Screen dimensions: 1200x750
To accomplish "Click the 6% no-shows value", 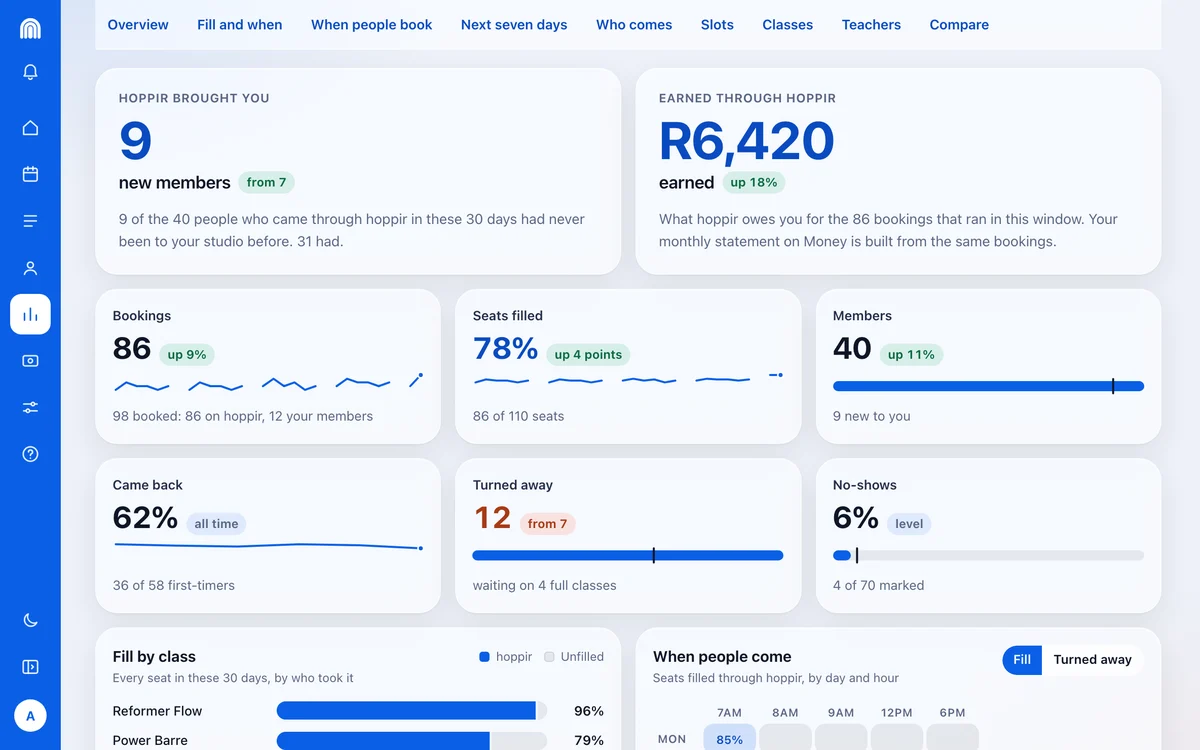I will click(855, 517).
